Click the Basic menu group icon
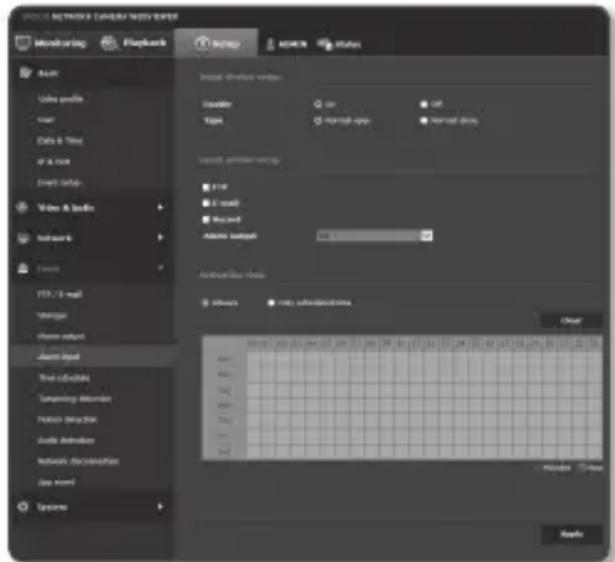This screenshot has width=615, height=562. coord(25,73)
